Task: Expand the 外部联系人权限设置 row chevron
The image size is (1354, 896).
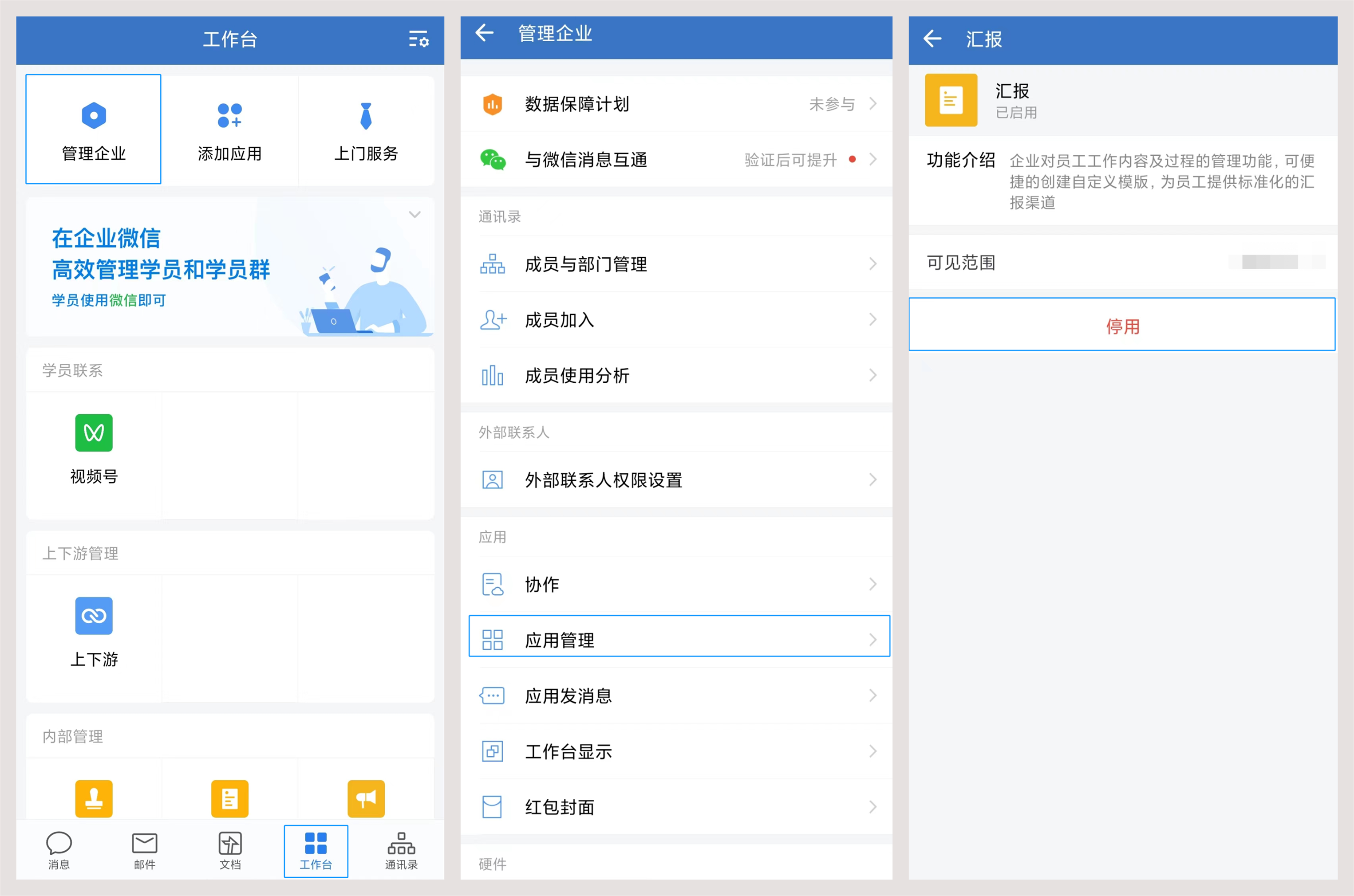Action: point(873,480)
